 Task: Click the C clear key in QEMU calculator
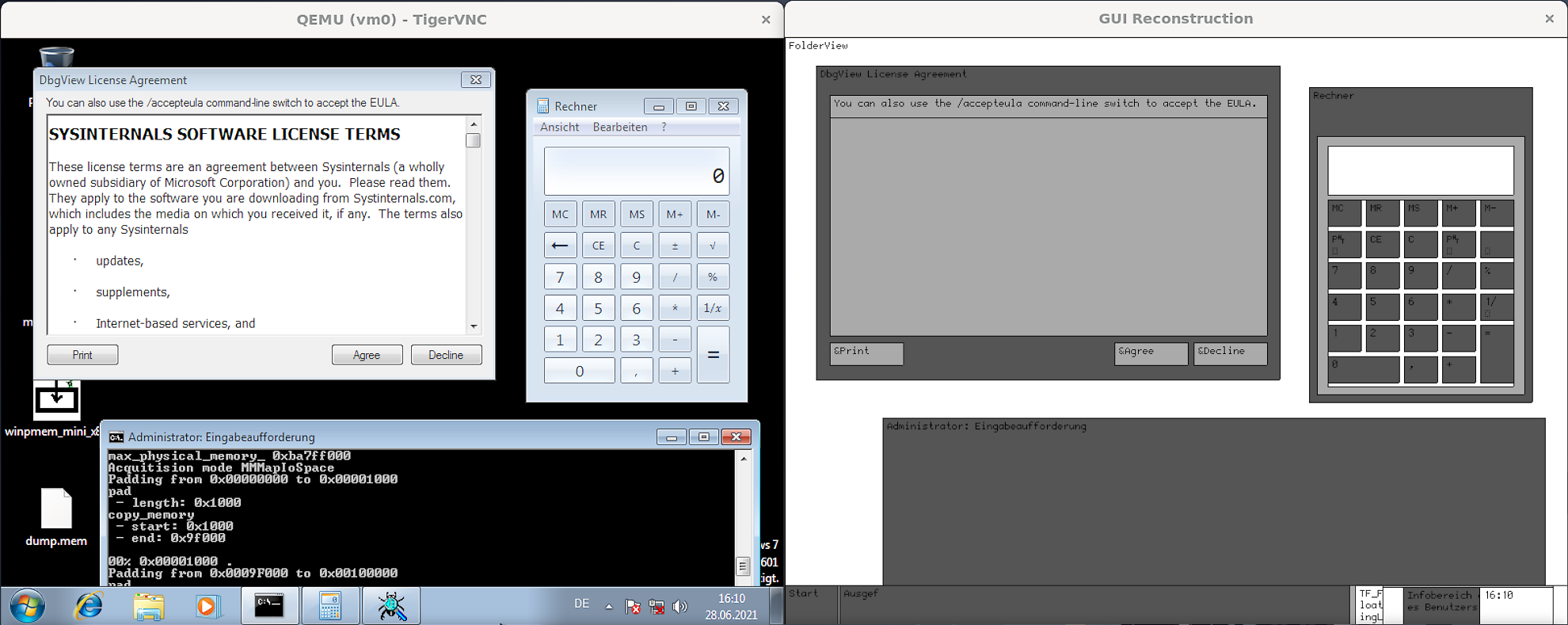(x=637, y=246)
